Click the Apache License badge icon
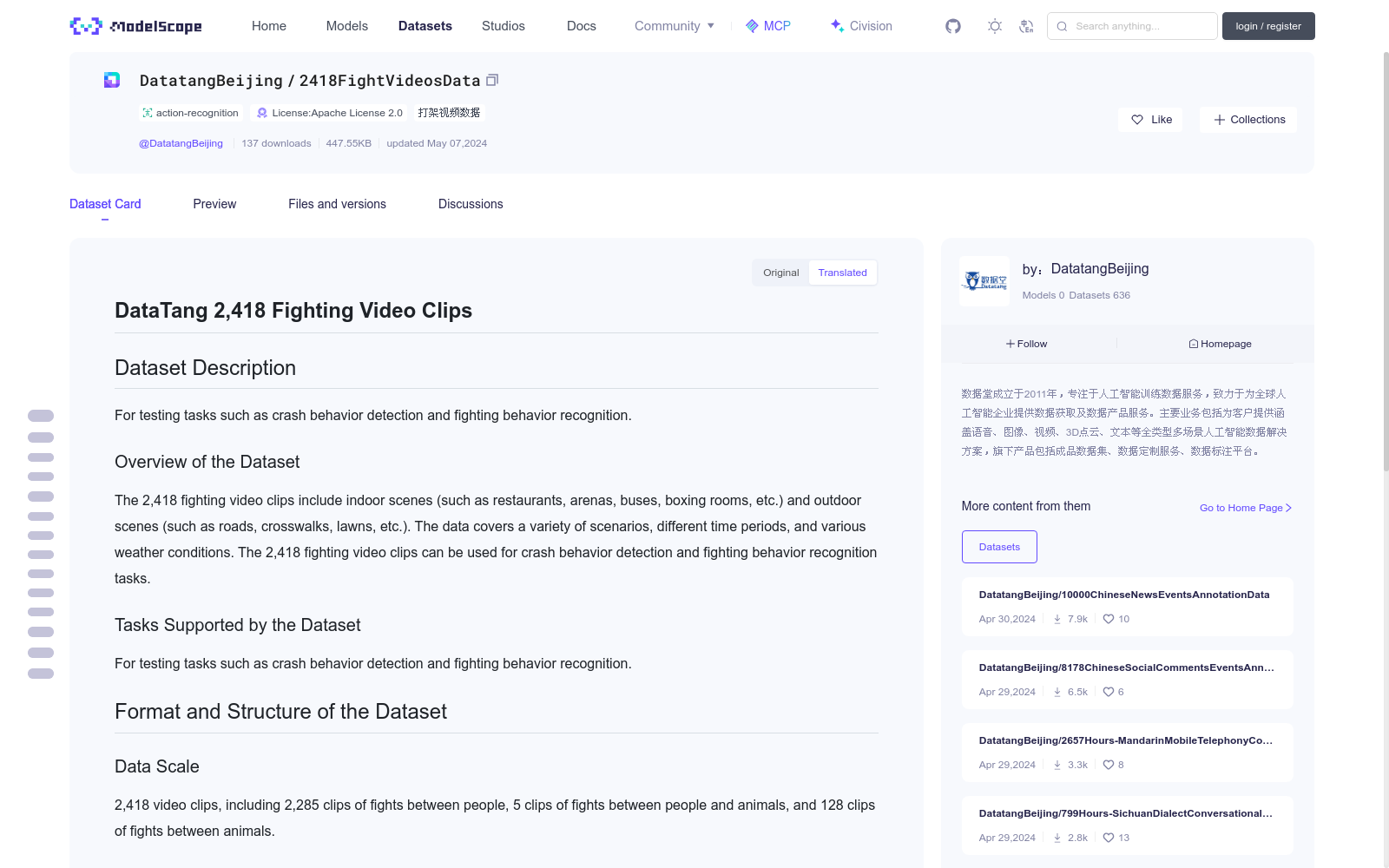1389x868 pixels. tap(262, 113)
